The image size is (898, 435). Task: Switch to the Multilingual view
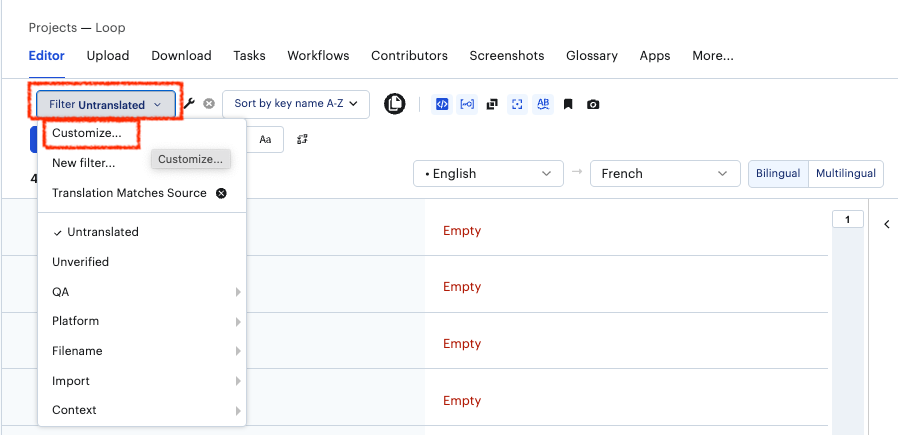tap(845, 173)
